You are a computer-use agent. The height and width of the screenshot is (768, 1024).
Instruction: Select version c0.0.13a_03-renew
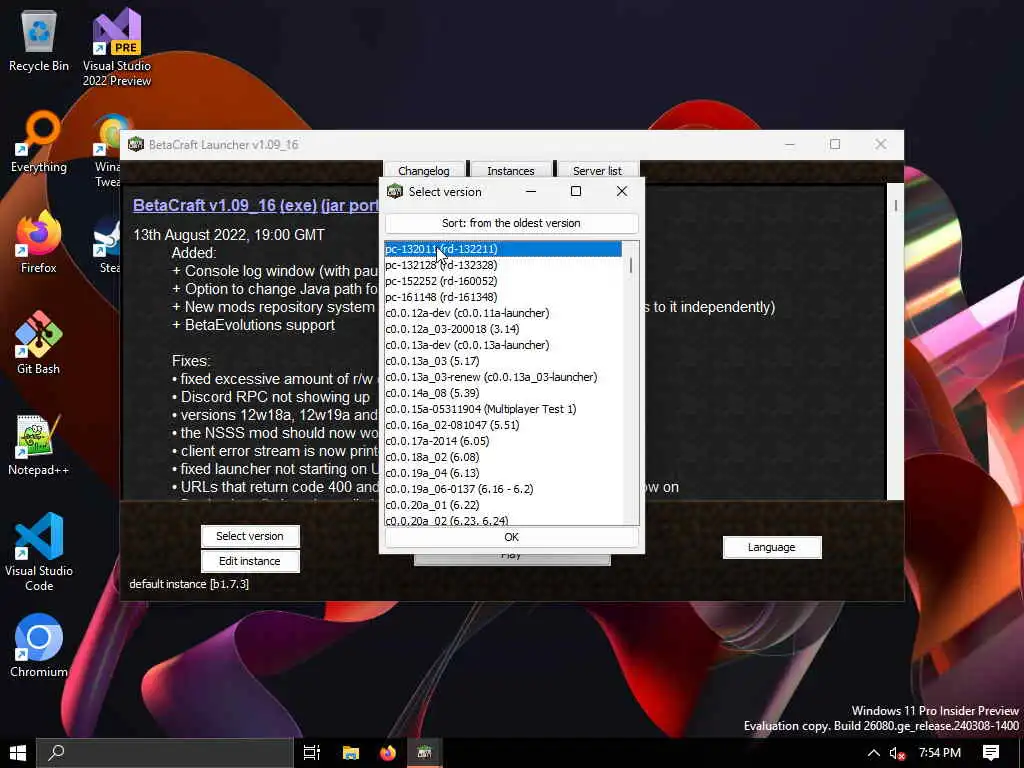[x=503, y=377]
